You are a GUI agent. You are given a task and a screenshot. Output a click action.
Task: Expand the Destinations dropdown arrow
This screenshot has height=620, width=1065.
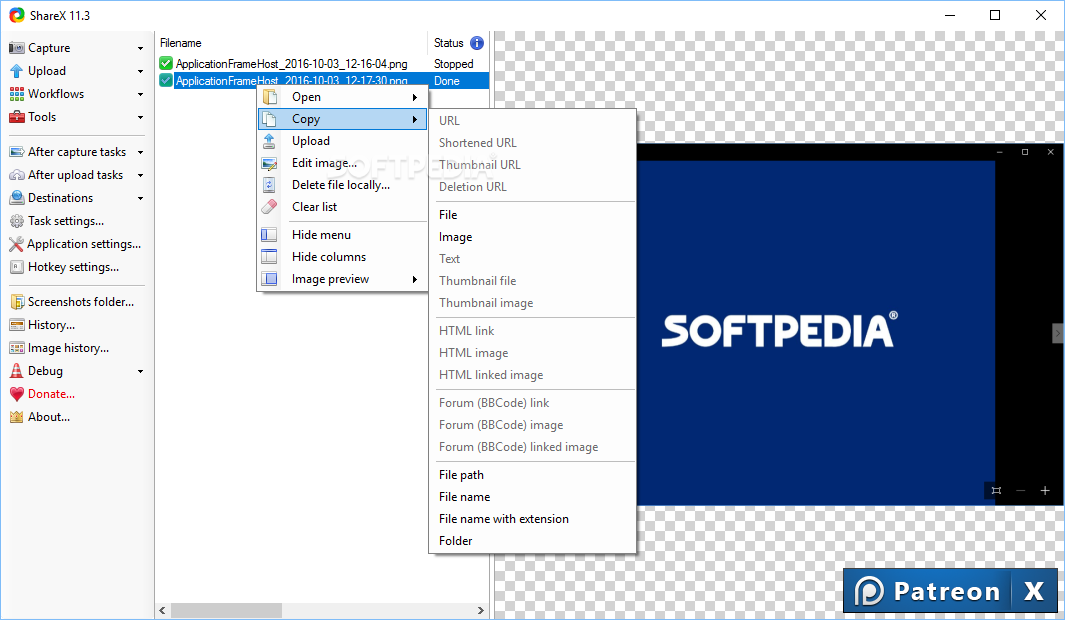point(141,198)
